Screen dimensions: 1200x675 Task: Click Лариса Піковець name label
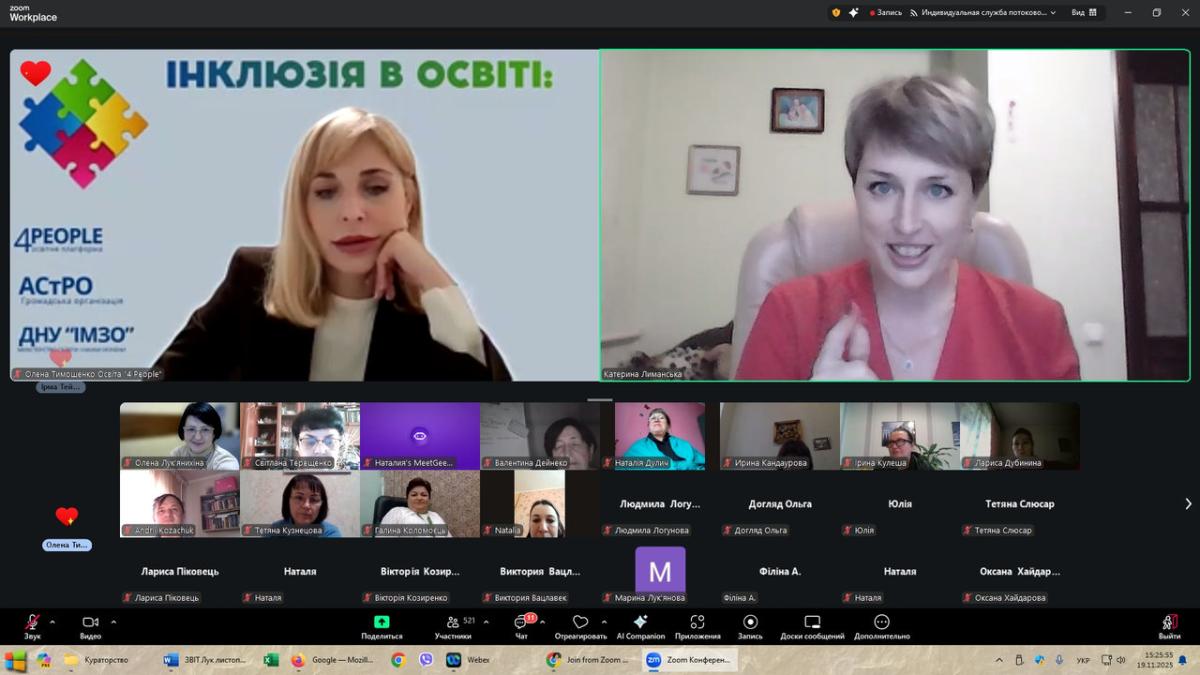tap(167, 598)
